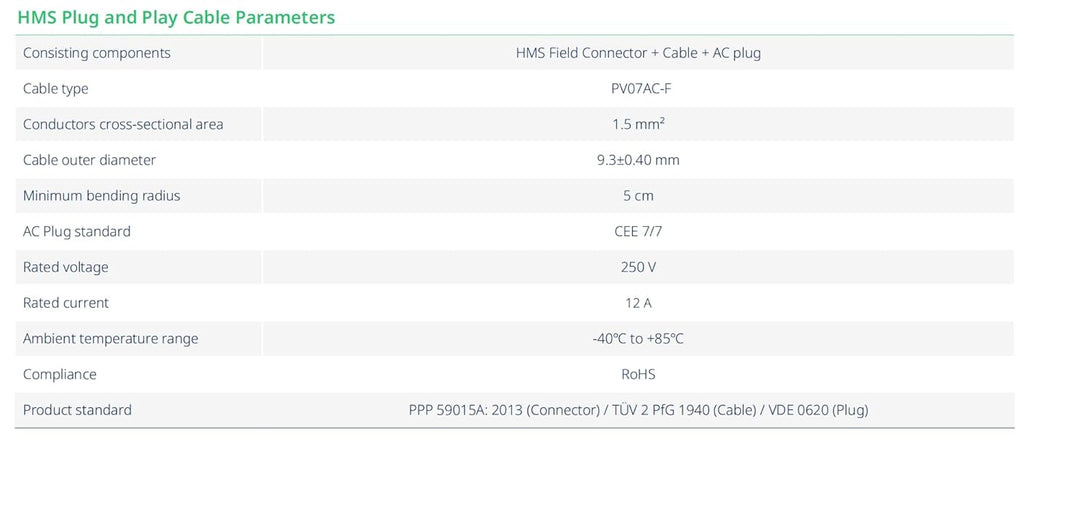Select the AC Plug standard label
The height and width of the screenshot is (526, 1080).
[x=76, y=231]
